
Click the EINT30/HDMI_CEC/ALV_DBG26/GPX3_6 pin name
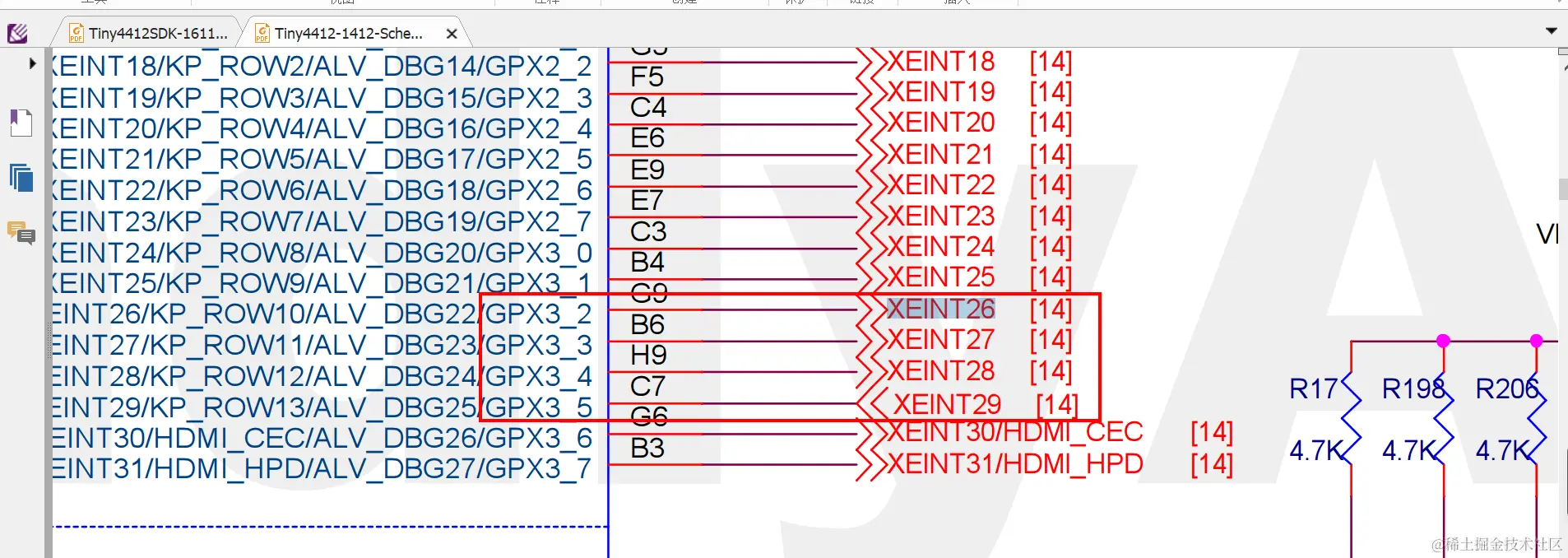click(x=322, y=438)
